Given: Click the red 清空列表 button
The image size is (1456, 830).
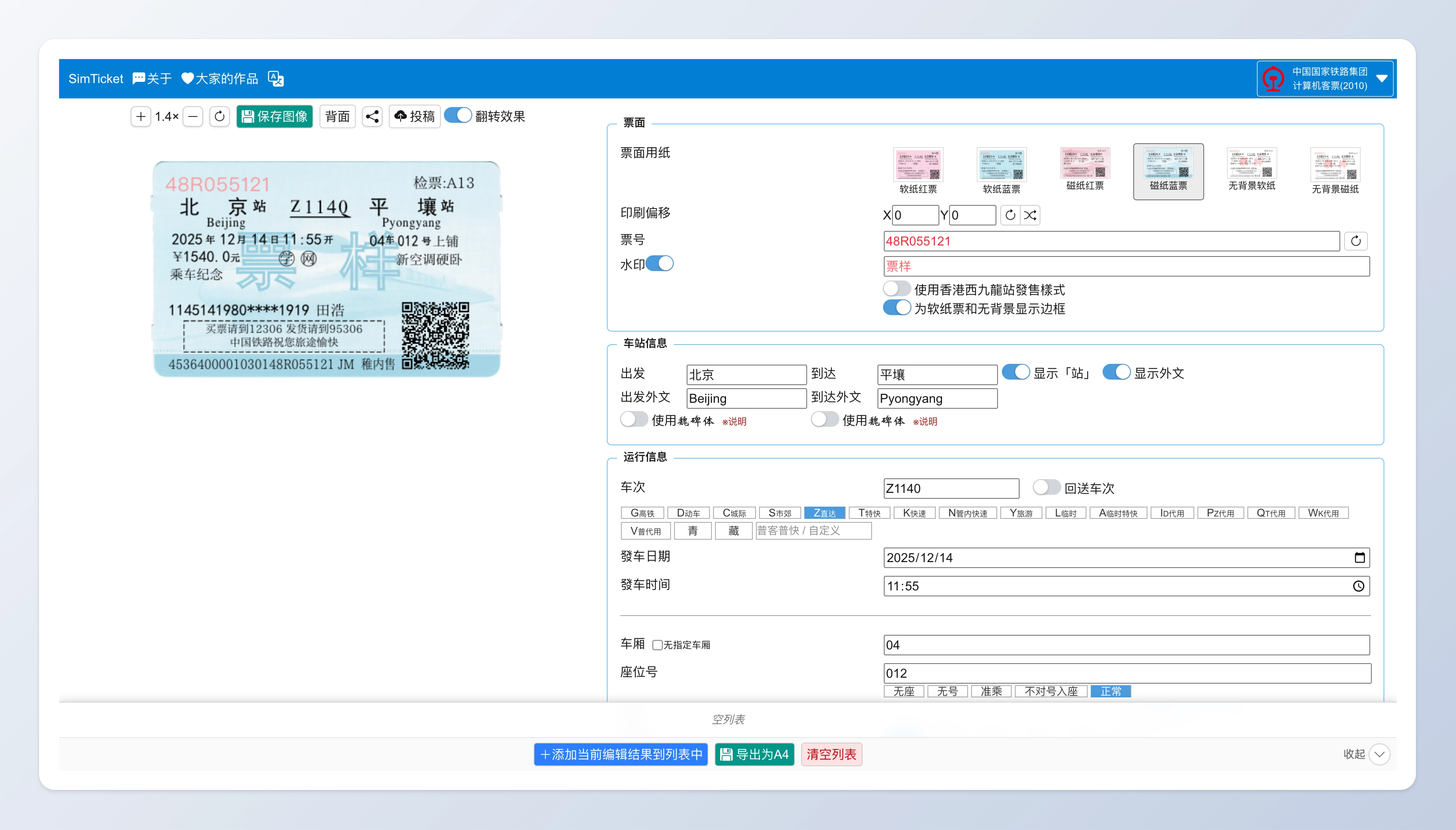Looking at the screenshot, I should 831,754.
